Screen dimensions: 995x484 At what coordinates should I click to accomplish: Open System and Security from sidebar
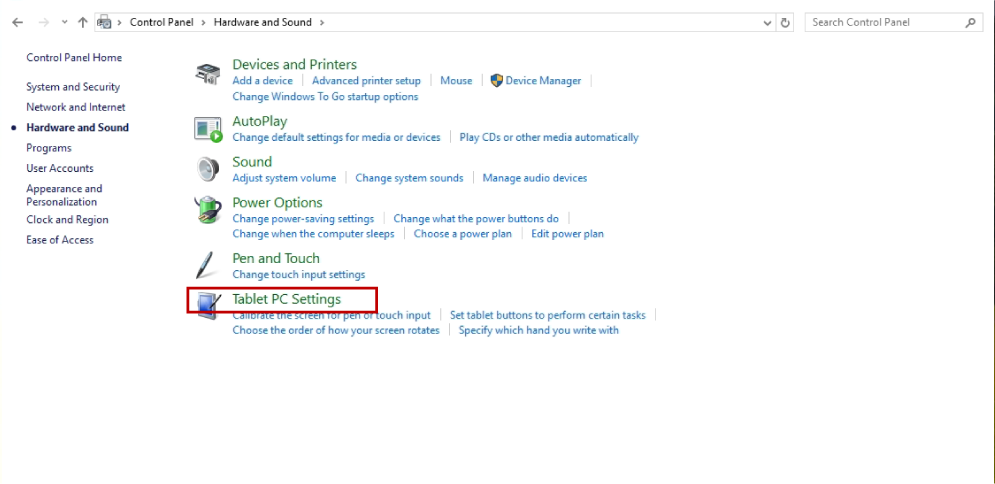(x=73, y=87)
